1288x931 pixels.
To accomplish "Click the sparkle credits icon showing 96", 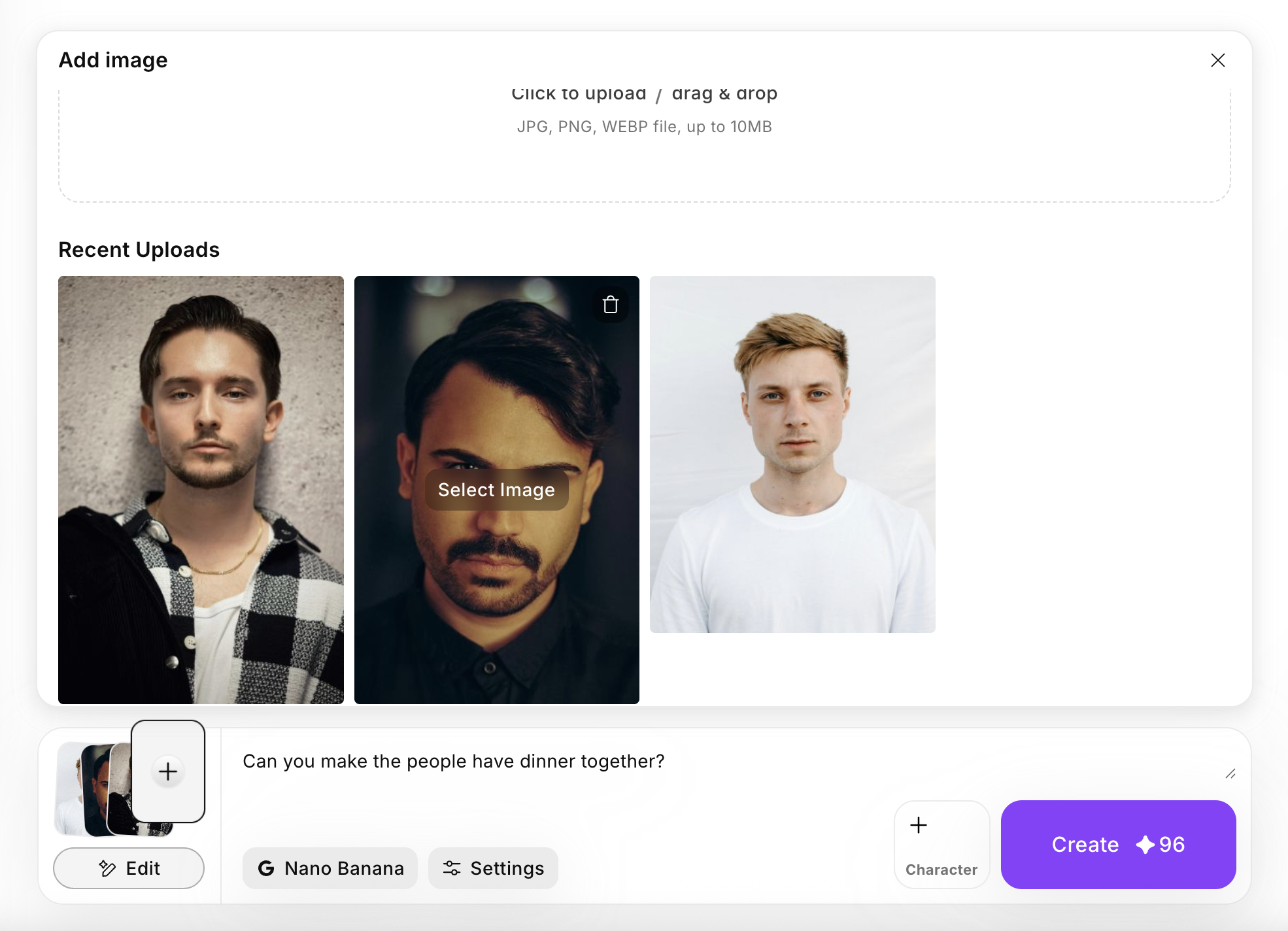I will tap(1145, 845).
